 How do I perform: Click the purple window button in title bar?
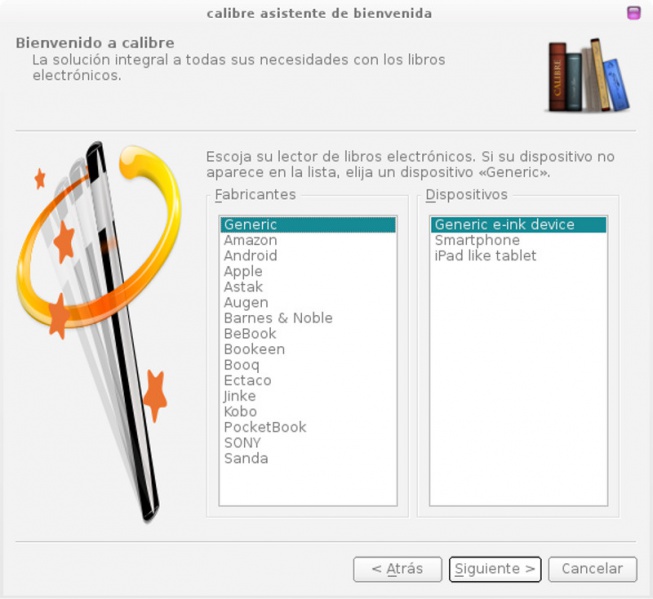[633, 12]
